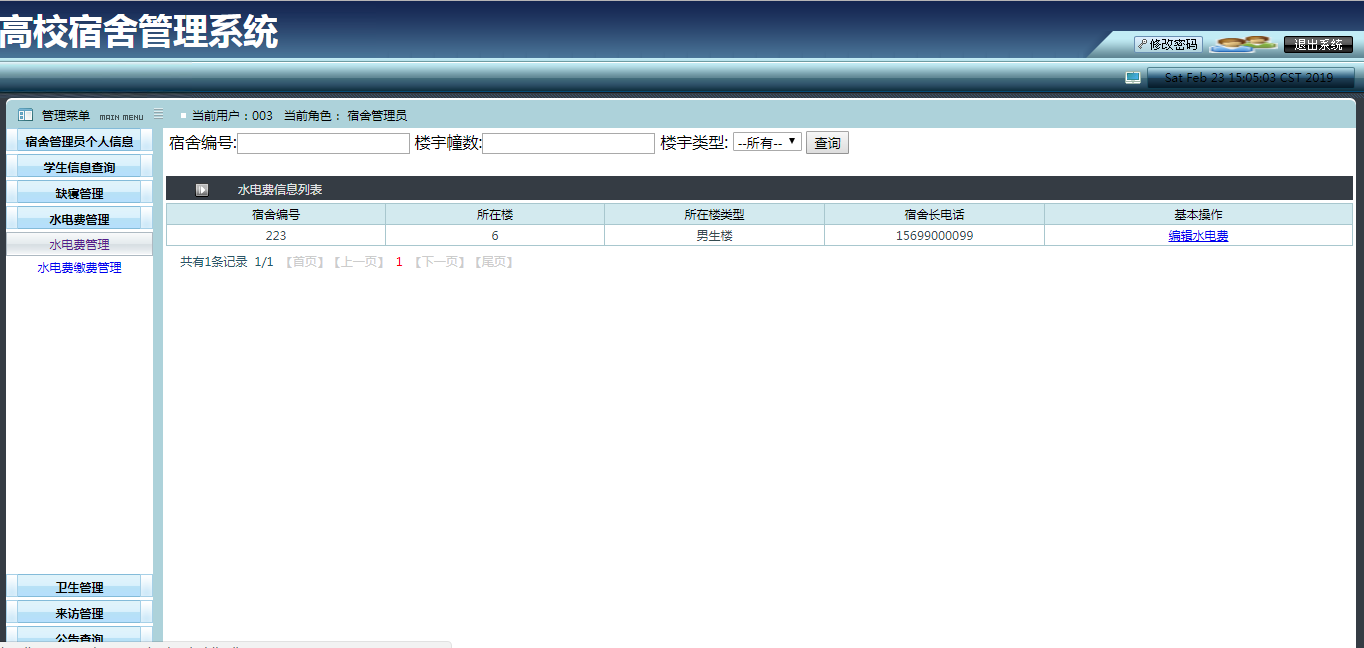Click the red current page number 1
Image resolution: width=1364 pixels, height=648 pixels.
399,262
